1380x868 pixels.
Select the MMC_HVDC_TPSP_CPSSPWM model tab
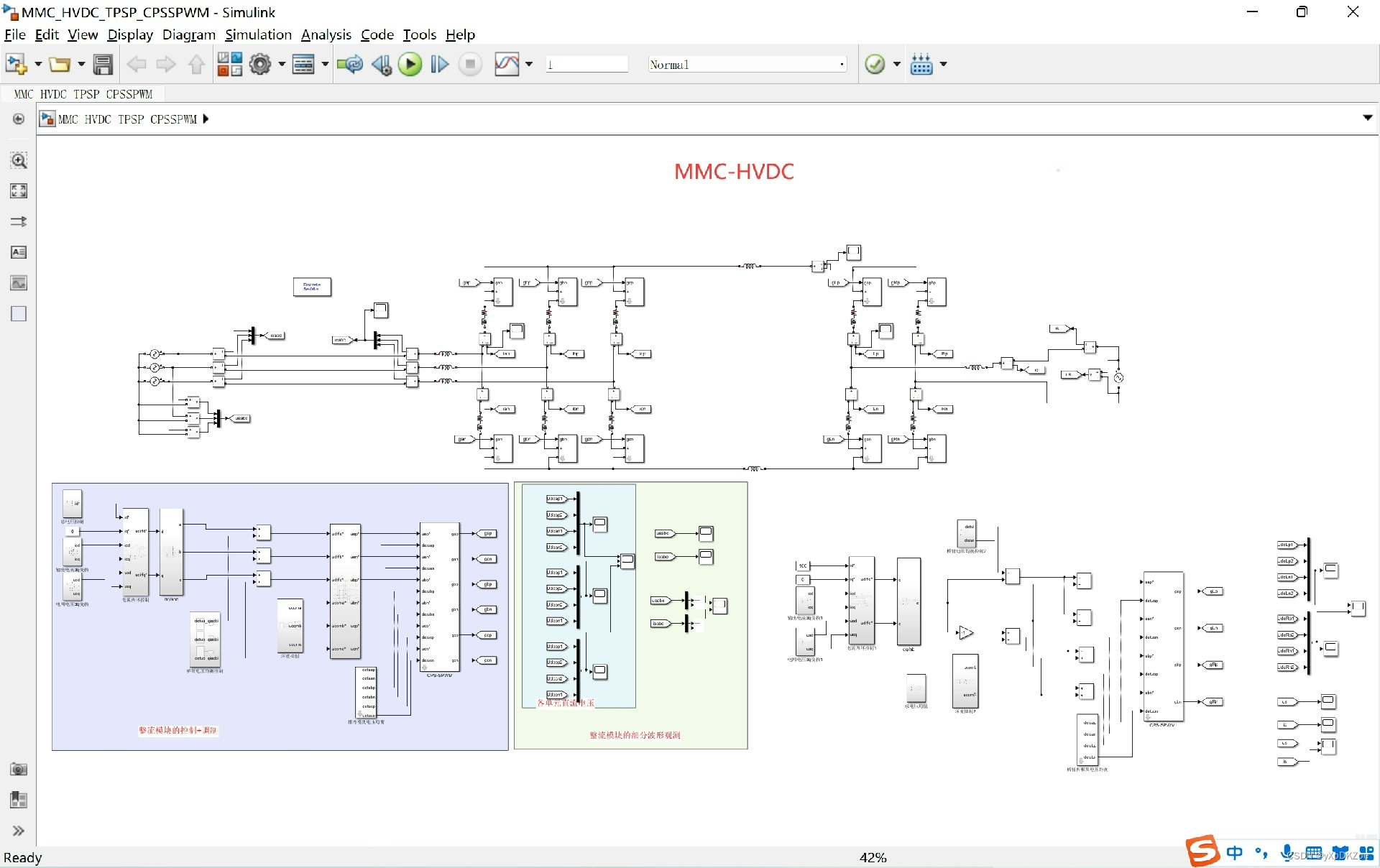click(83, 94)
